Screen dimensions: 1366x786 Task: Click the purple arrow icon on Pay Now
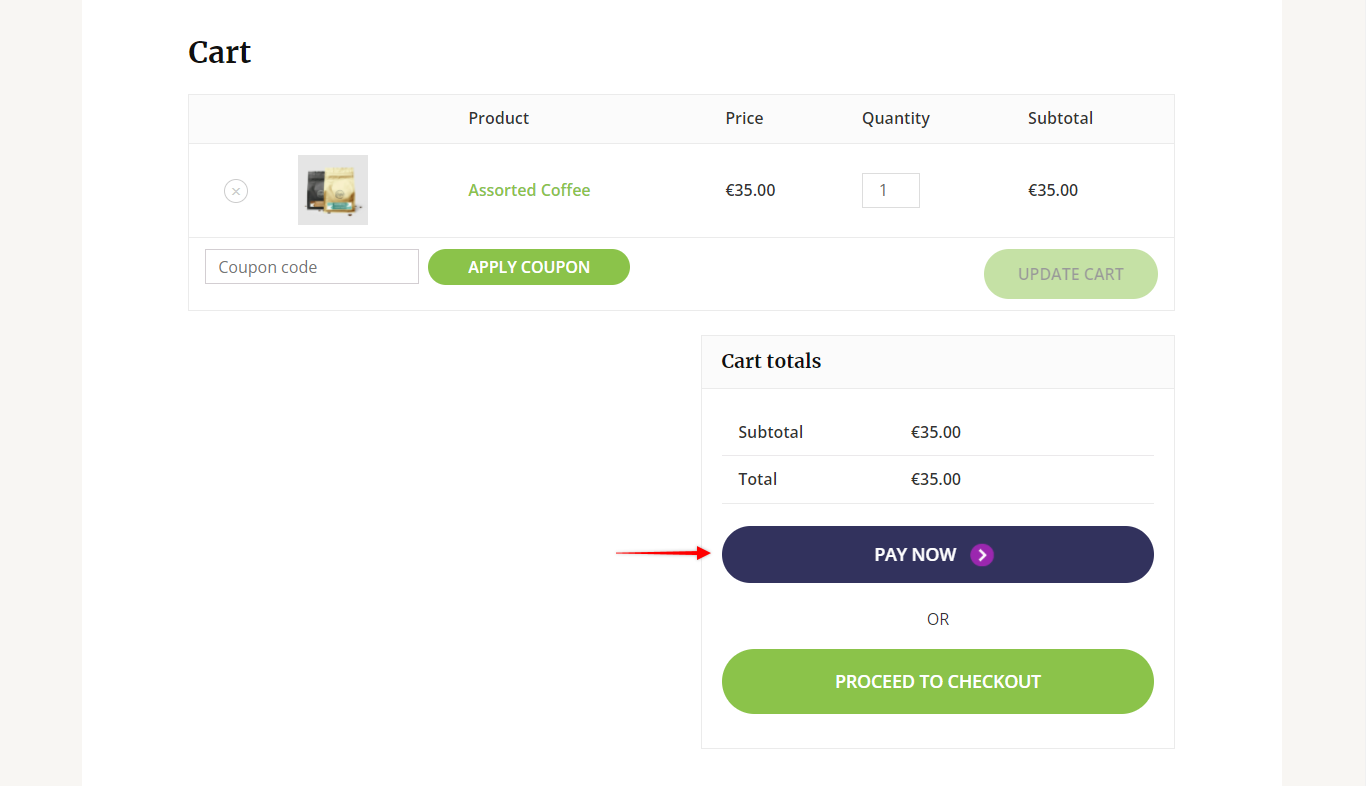click(x=982, y=555)
